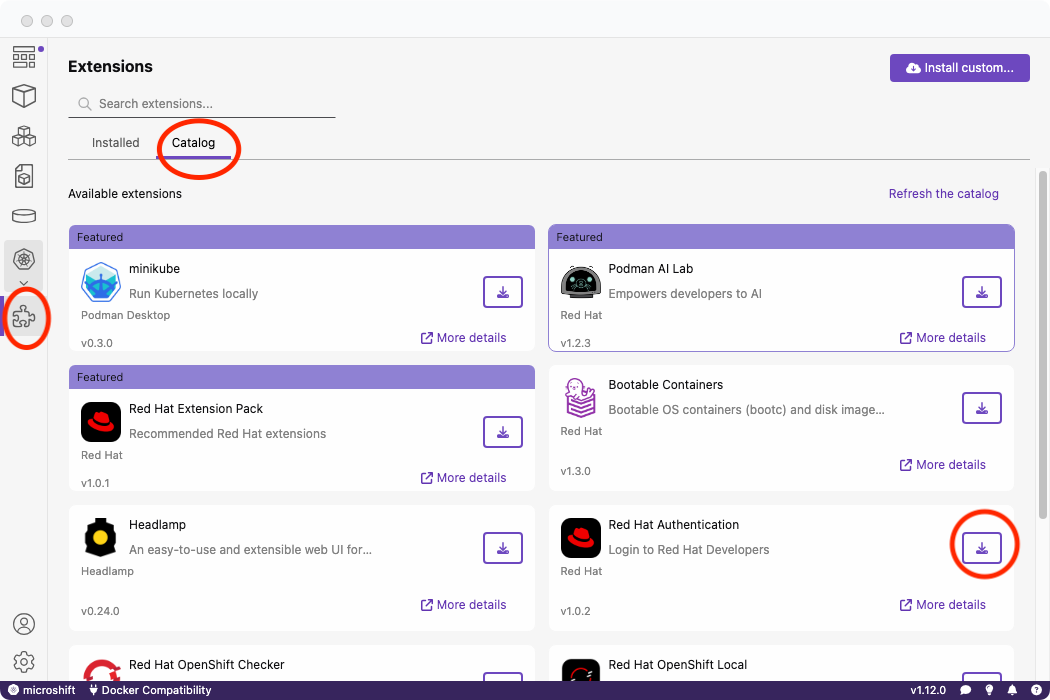Screen dimensions: 1050x700
Task: Install the minikube extension
Action: (502, 292)
